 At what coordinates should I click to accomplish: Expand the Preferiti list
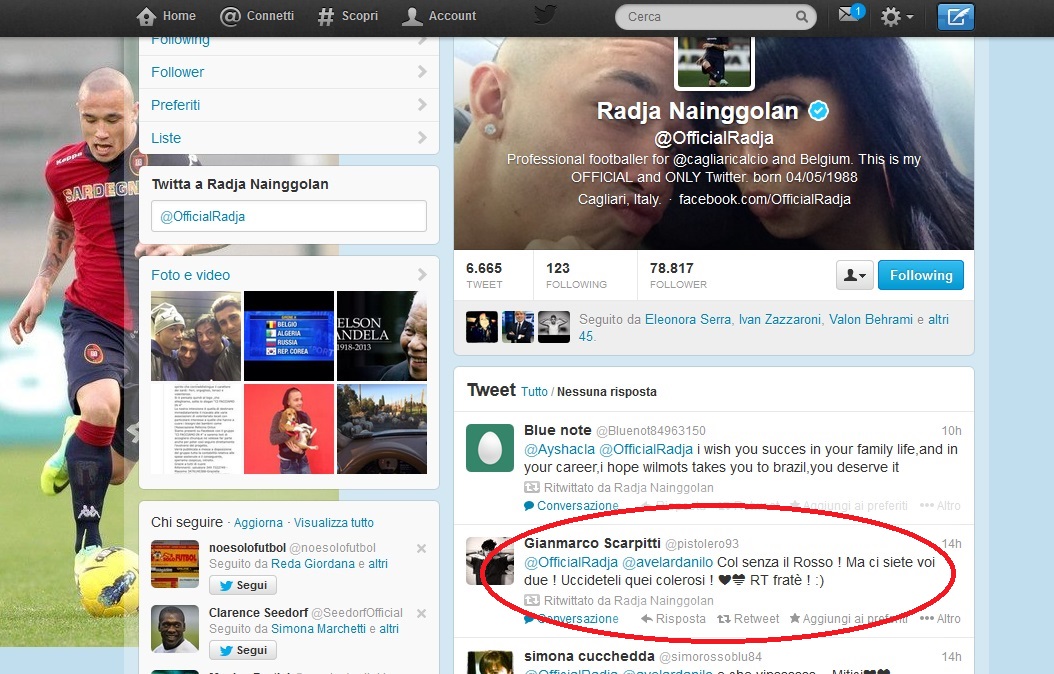coord(288,105)
